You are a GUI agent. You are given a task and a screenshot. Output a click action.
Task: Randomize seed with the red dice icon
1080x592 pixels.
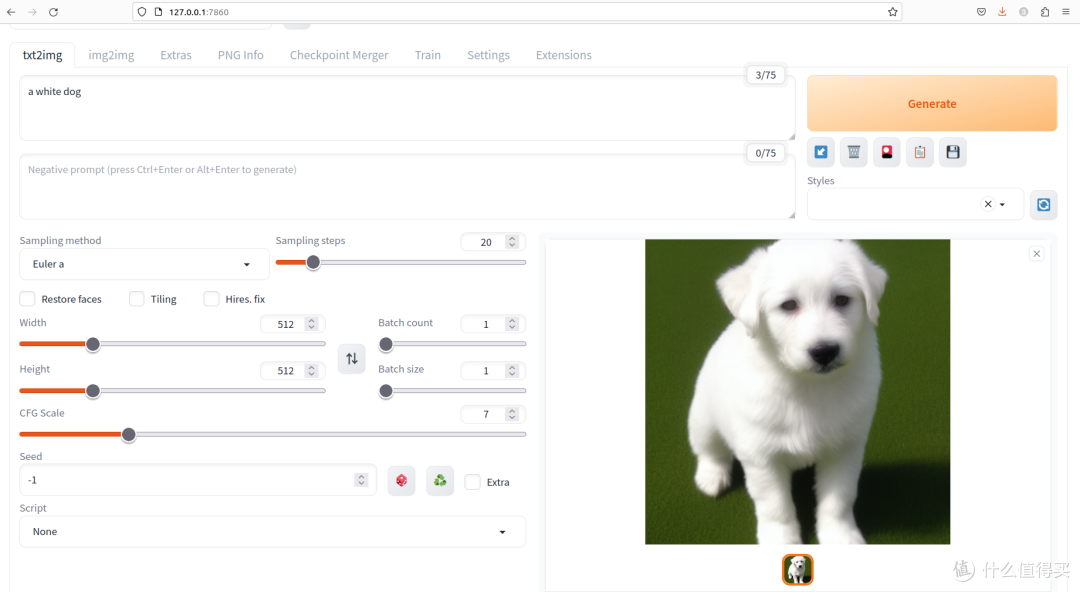click(x=402, y=480)
